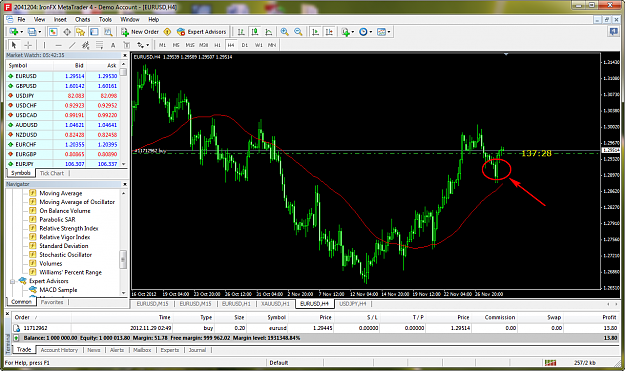
Task: Open the Charts menu
Action: tap(83, 20)
